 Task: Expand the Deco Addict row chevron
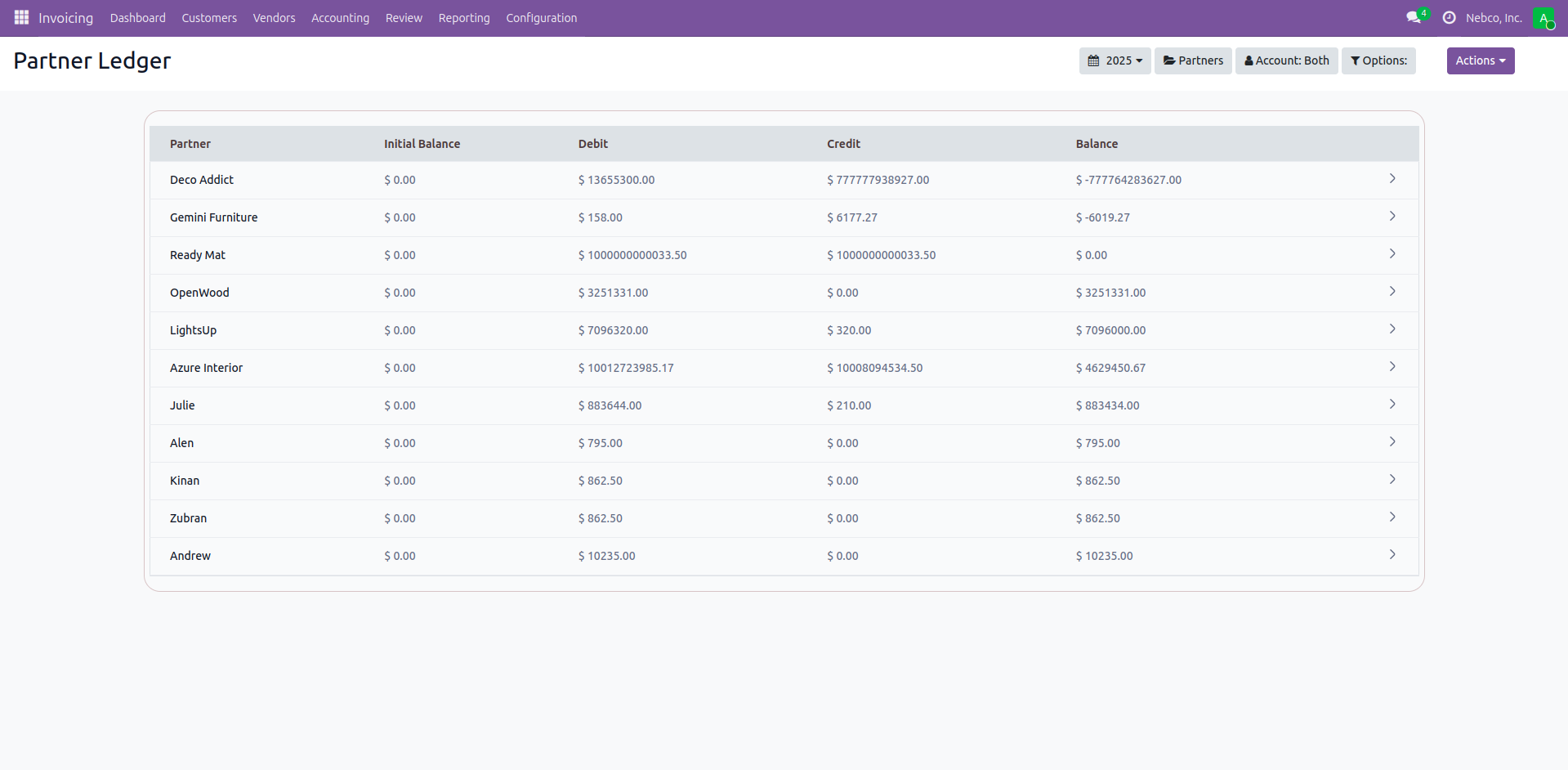[1392, 179]
